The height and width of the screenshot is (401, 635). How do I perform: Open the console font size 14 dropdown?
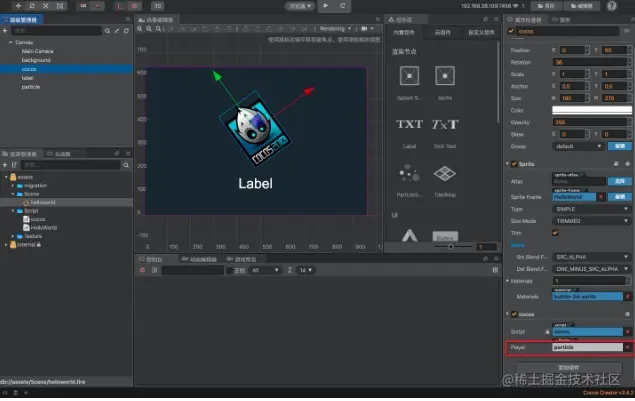[305, 270]
